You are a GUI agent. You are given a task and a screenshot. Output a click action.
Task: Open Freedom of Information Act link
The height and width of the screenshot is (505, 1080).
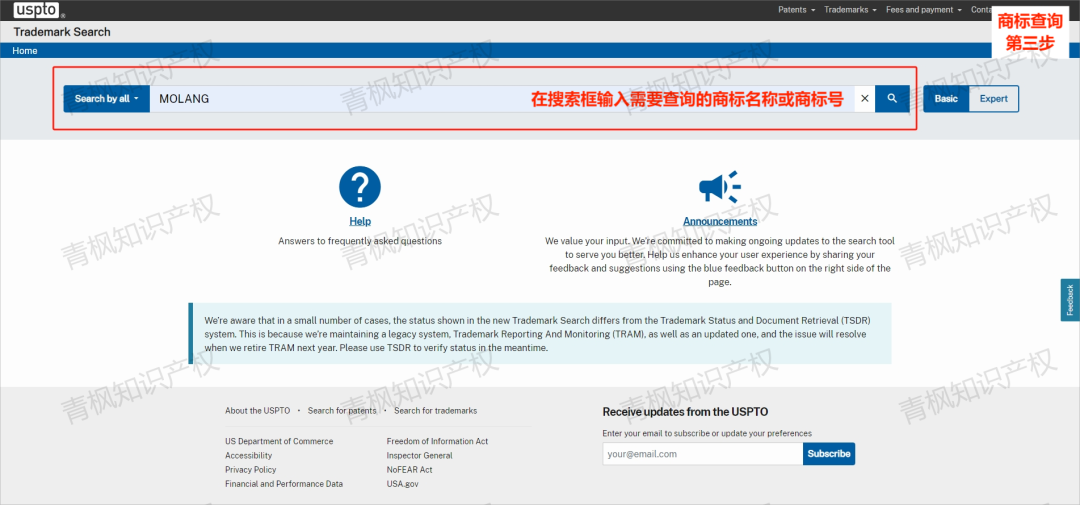[x=437, y=441]
